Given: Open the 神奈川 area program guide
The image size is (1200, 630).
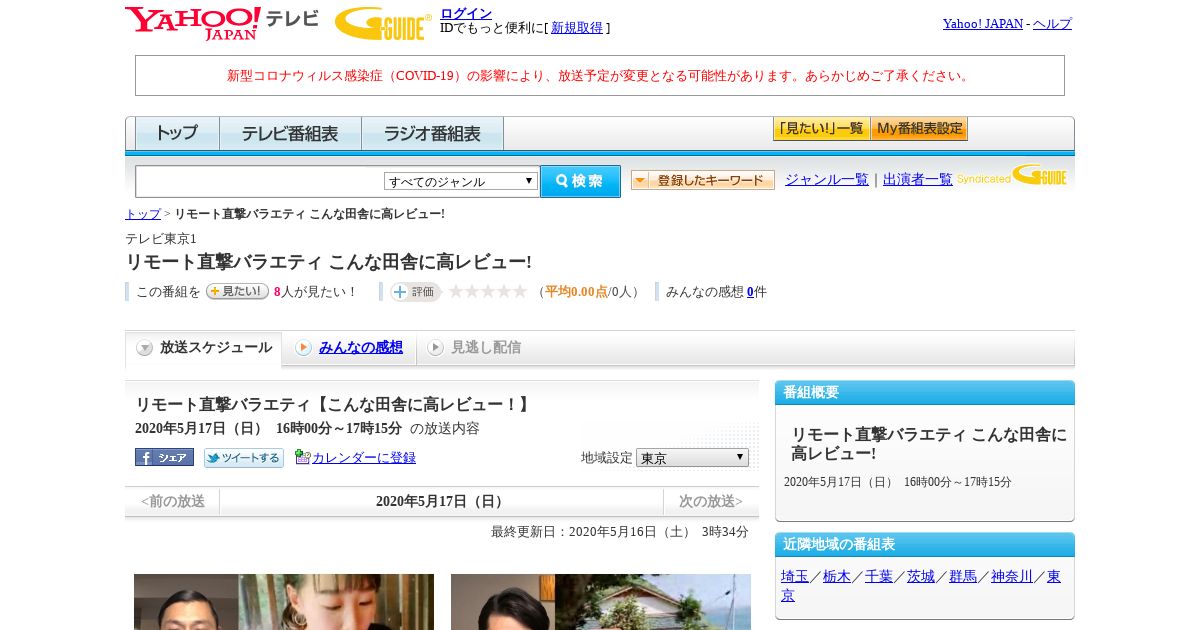Looking at the screenshot, I should point(1012,576).
